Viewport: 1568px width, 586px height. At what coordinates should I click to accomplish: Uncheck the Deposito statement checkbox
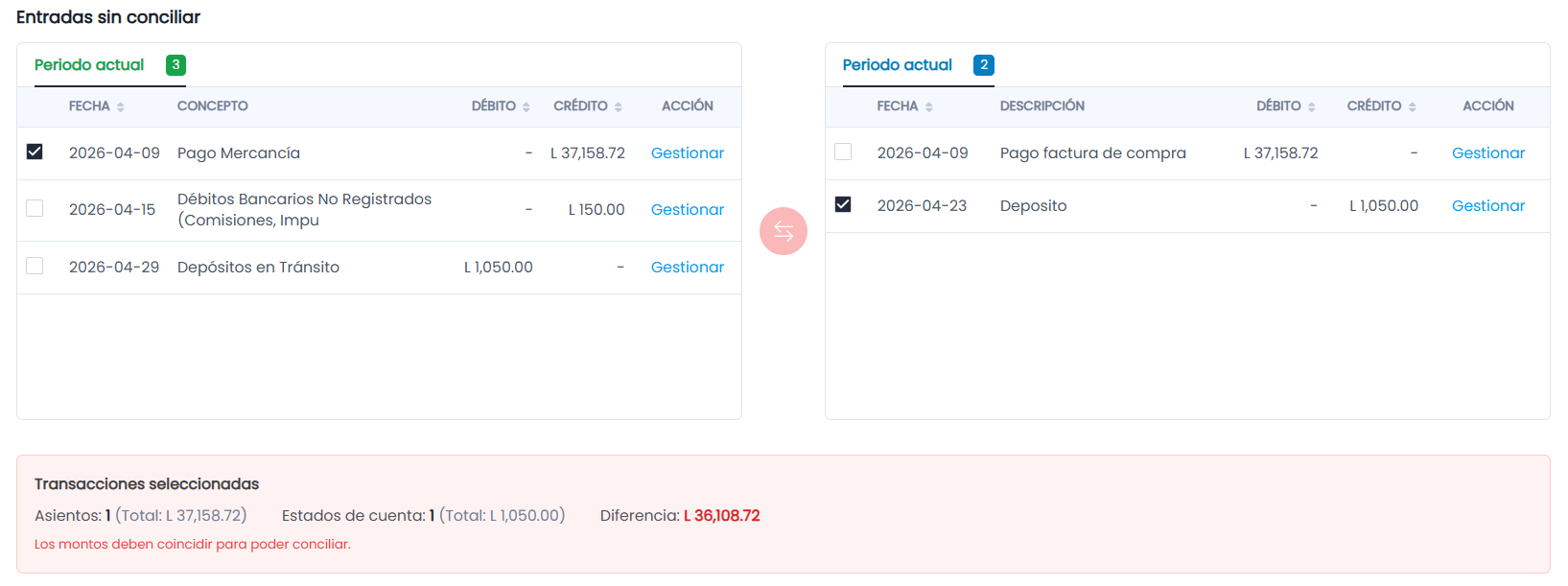843,204
